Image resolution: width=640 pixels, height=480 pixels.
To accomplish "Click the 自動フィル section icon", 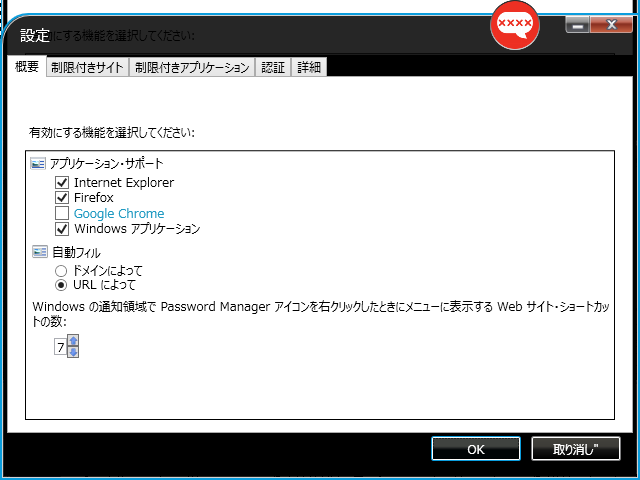I will click(x=40, y=252).
